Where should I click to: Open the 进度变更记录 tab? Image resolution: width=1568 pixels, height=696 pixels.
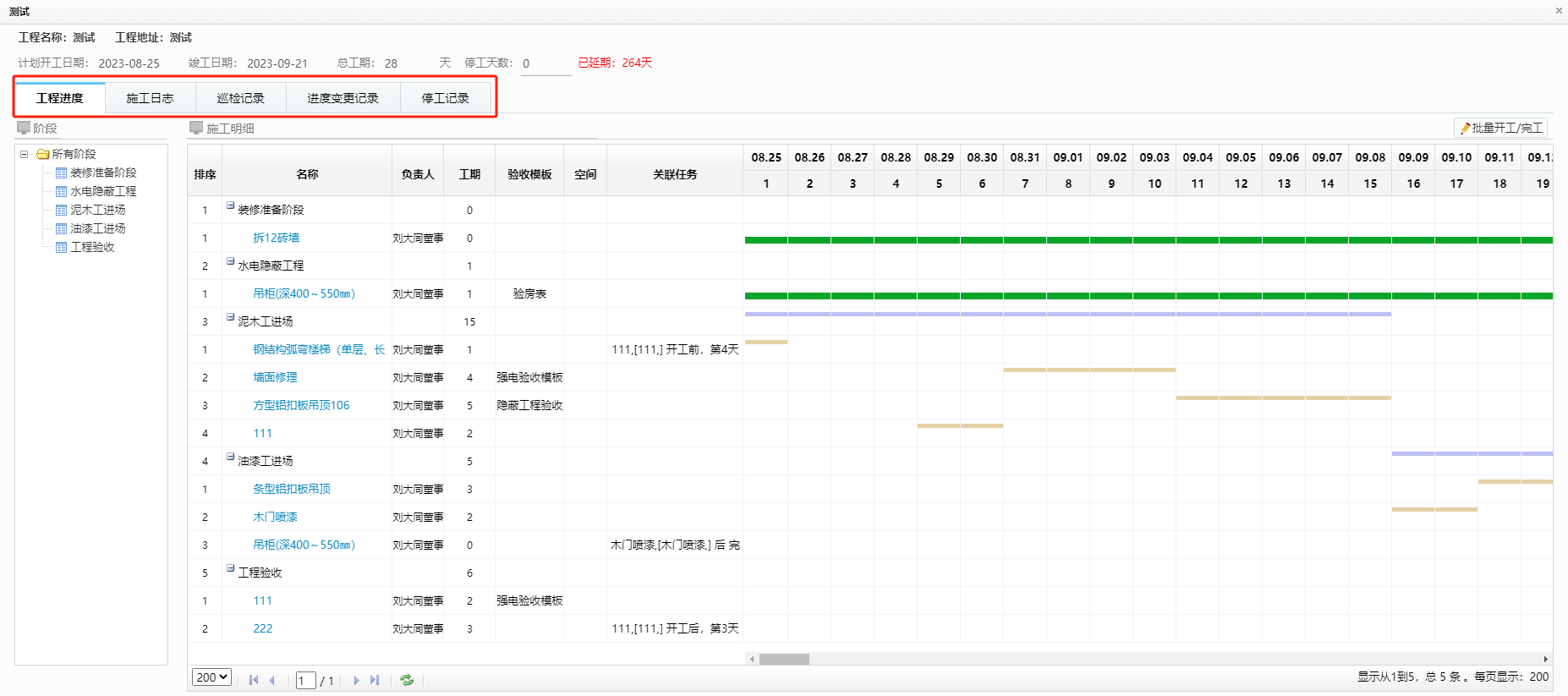click(x=343, y=98)
